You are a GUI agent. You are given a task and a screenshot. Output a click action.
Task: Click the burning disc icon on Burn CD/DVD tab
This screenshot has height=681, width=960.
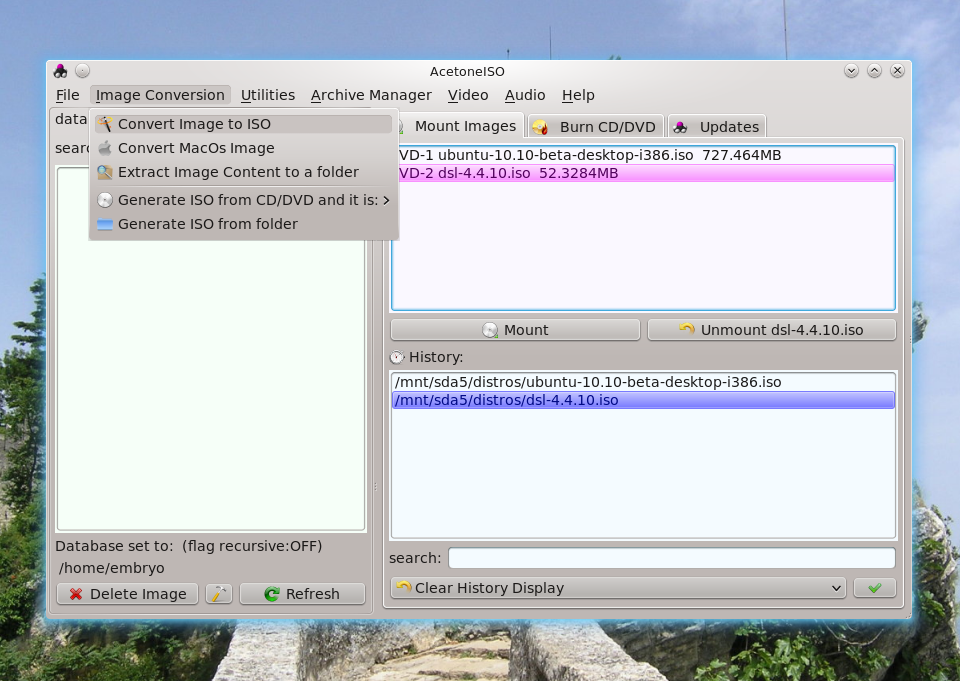tap(540, 127)
